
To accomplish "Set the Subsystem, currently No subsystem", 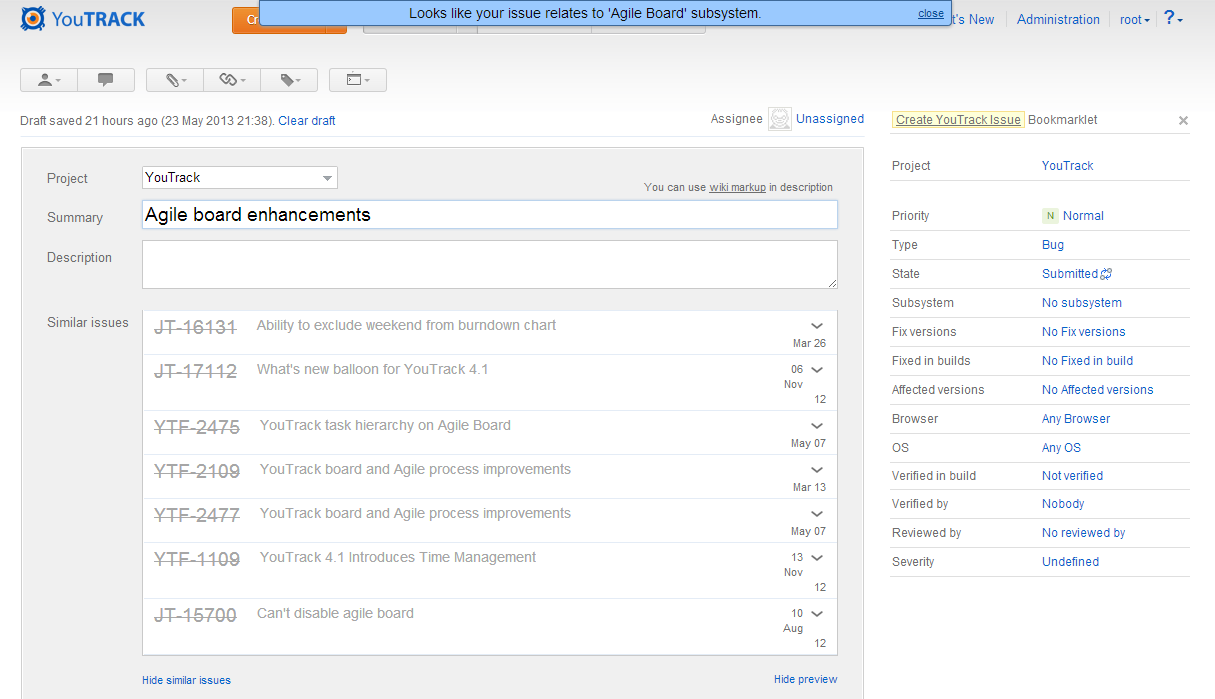I will point(1082,303).
